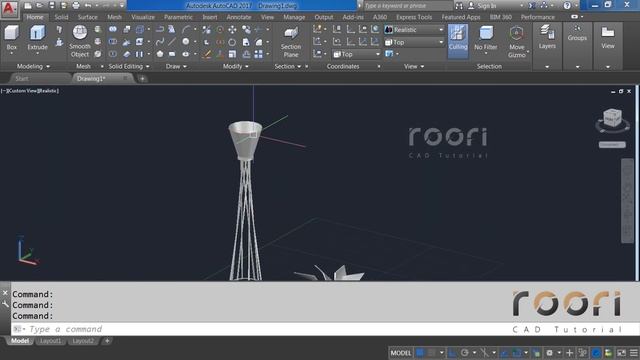Click the AutoCAD application menu logo
The width and height of the screenshot is (640, 360).
(9, 9)
